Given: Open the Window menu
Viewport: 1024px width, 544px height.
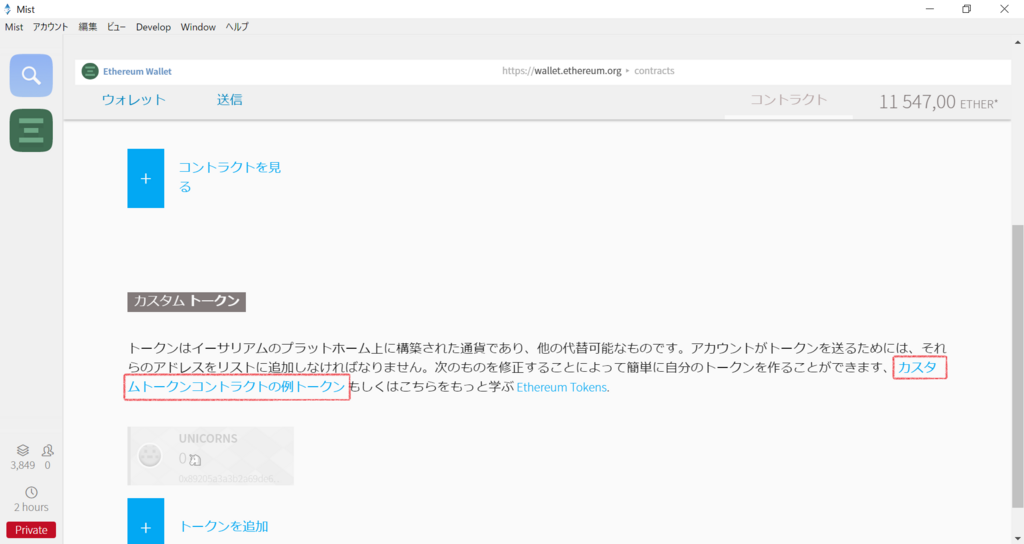Looking at the screenshot, I should (x=198, y=27).
